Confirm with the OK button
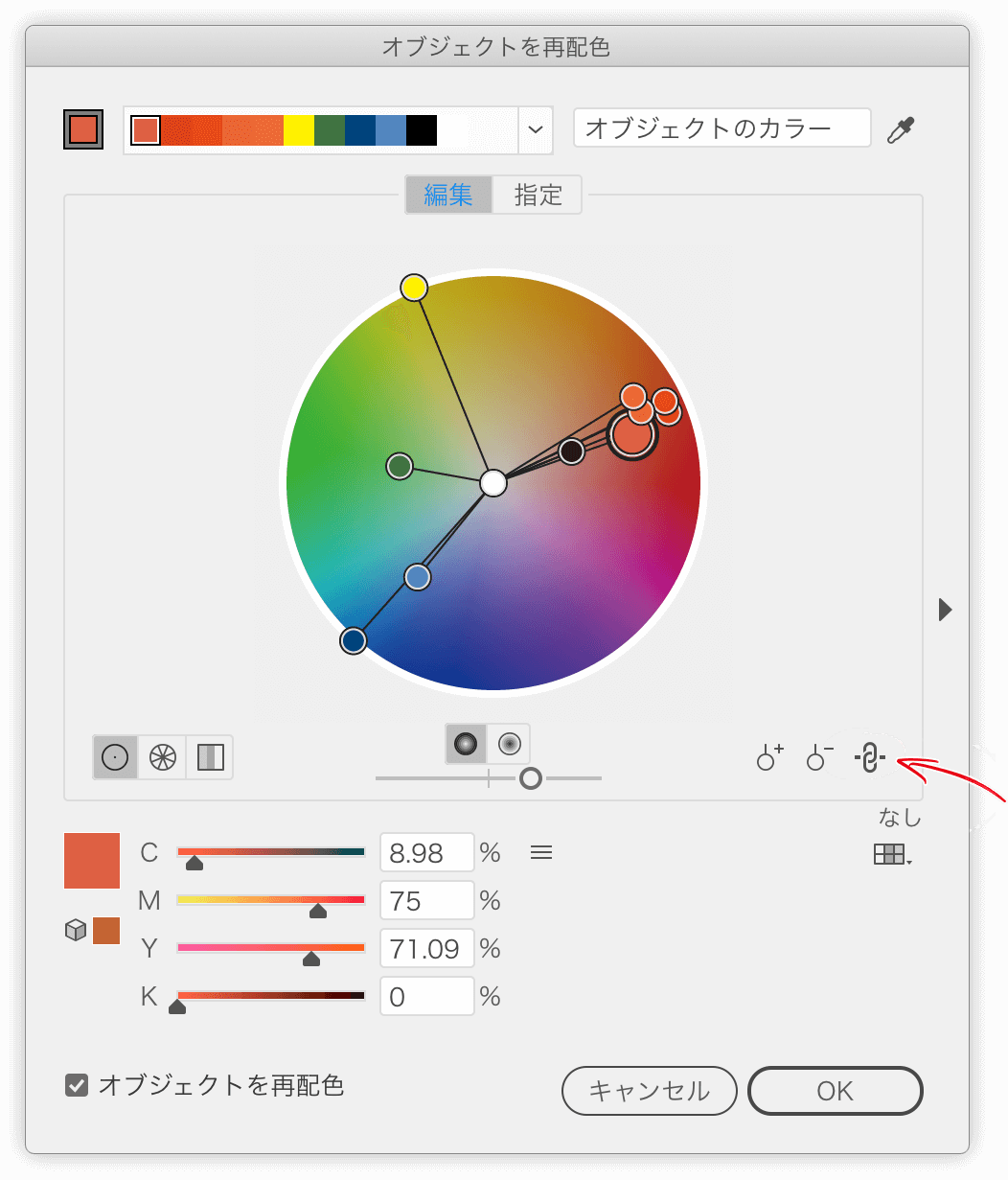The image size is (1008, 1180). [x=835, y=1091]
